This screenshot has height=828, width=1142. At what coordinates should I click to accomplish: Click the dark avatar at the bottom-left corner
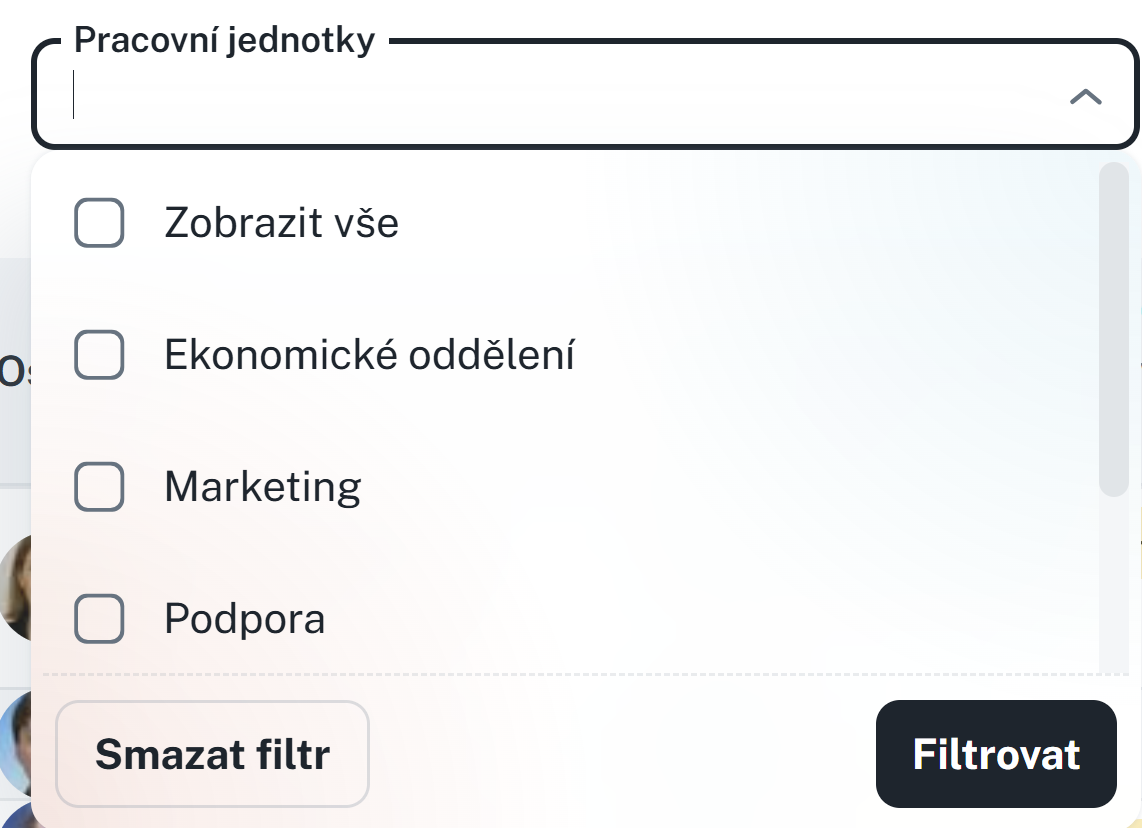[x=18, y=816]
